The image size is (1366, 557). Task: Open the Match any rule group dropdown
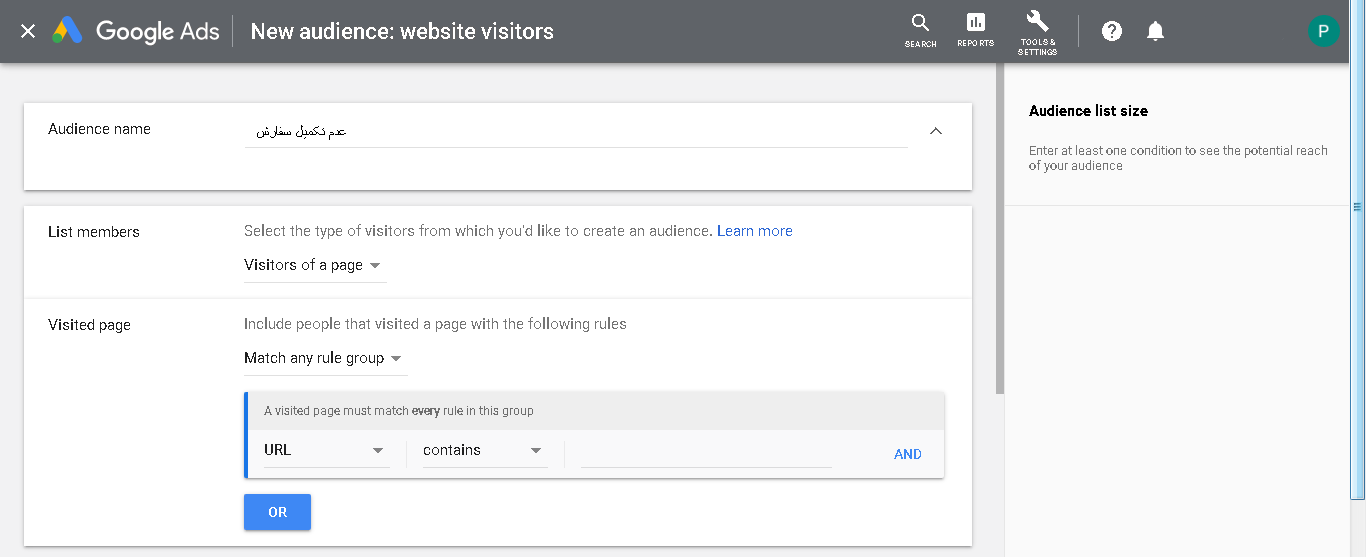pos(325,358)
